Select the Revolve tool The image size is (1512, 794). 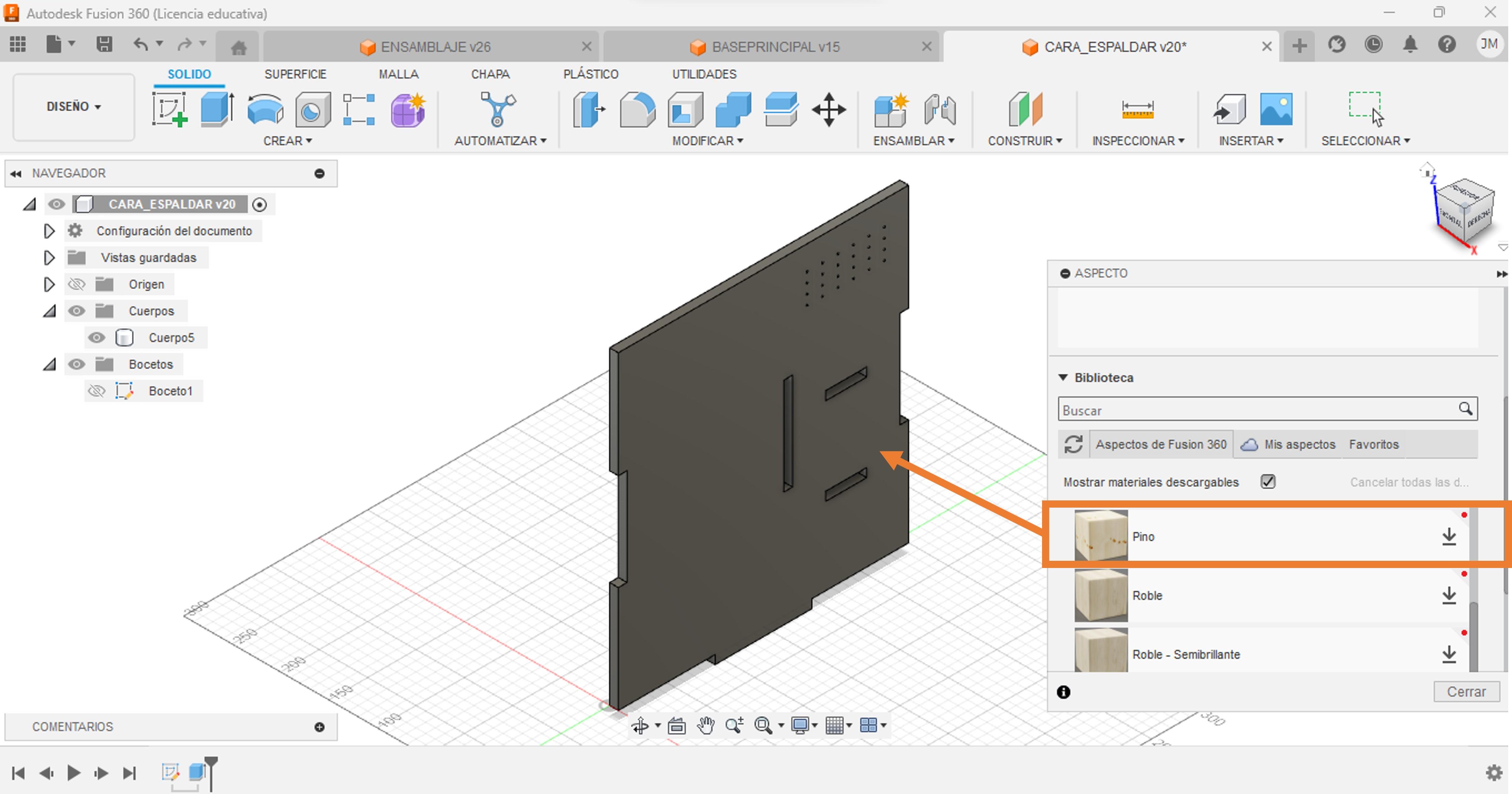[265, 109]
